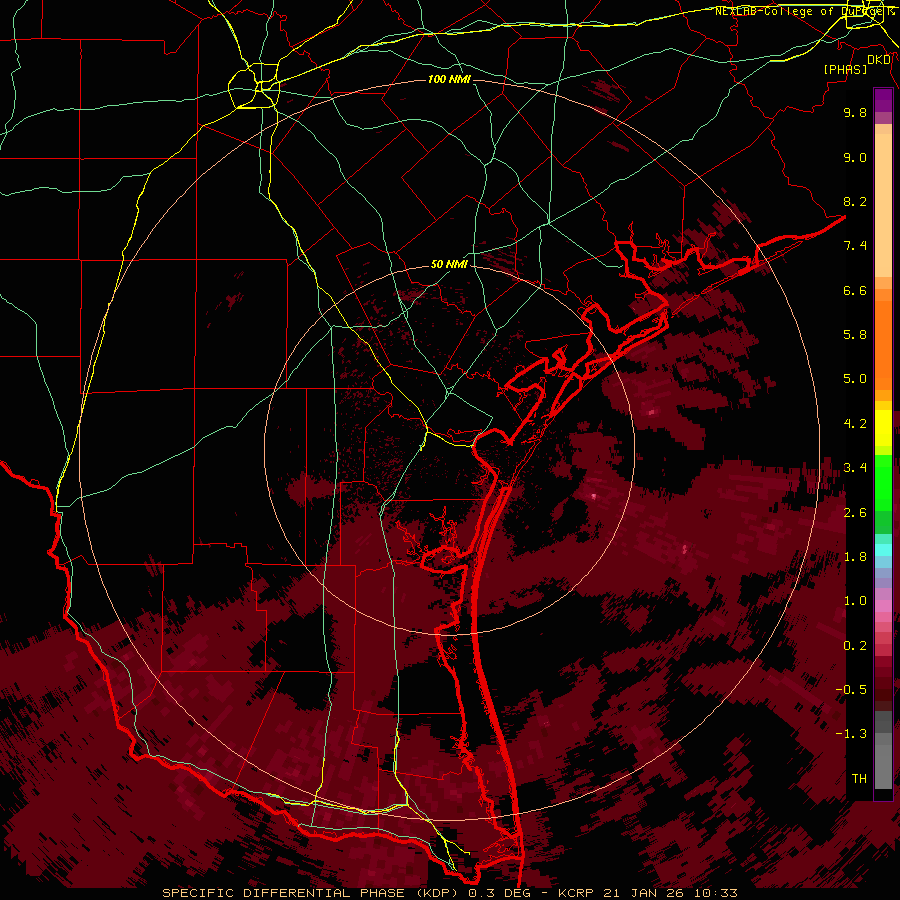Click the 0.2 legend value
The height and width of the screenshot is (900, 900).
tap(855, 646)
